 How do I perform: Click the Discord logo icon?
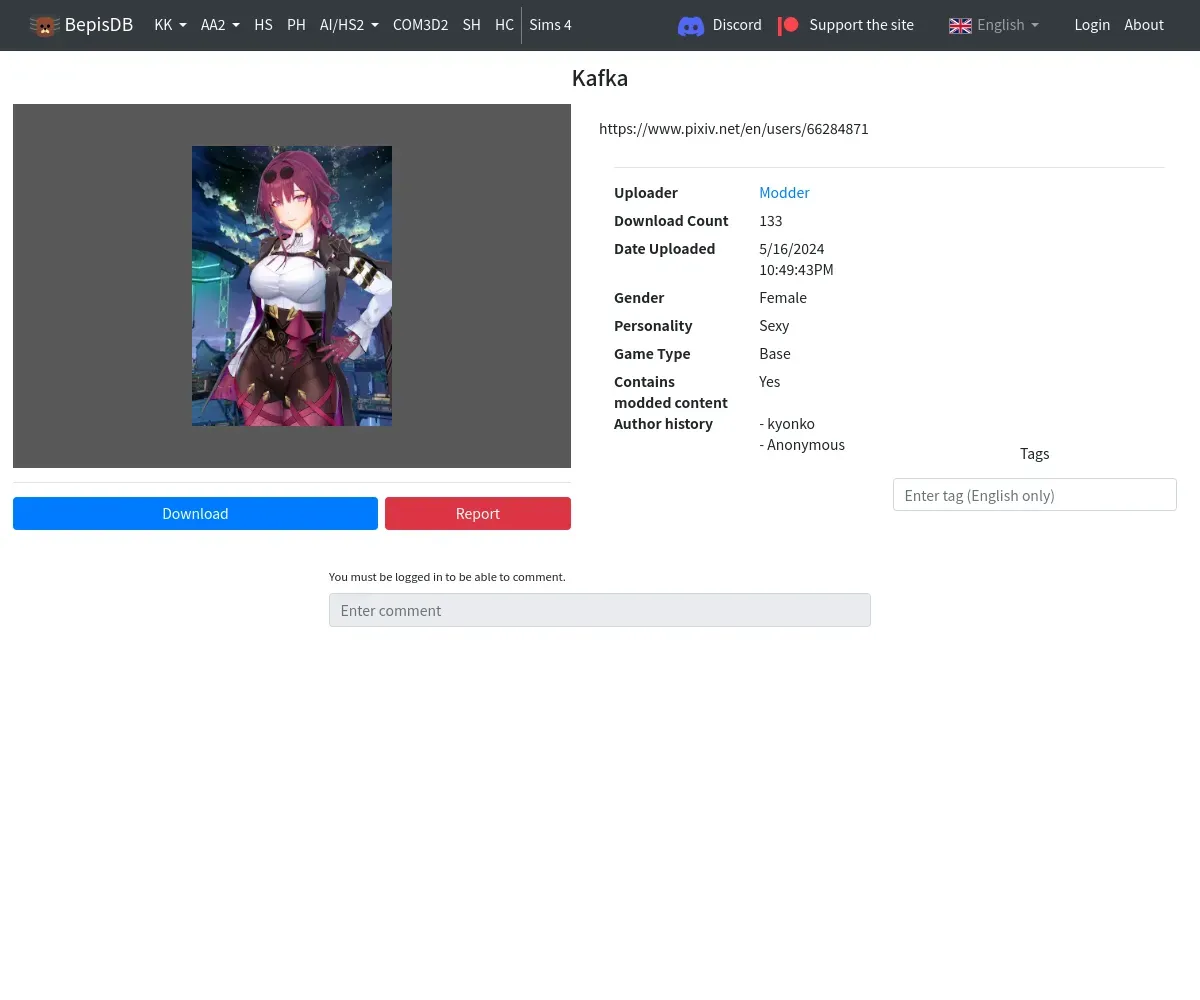691,26
